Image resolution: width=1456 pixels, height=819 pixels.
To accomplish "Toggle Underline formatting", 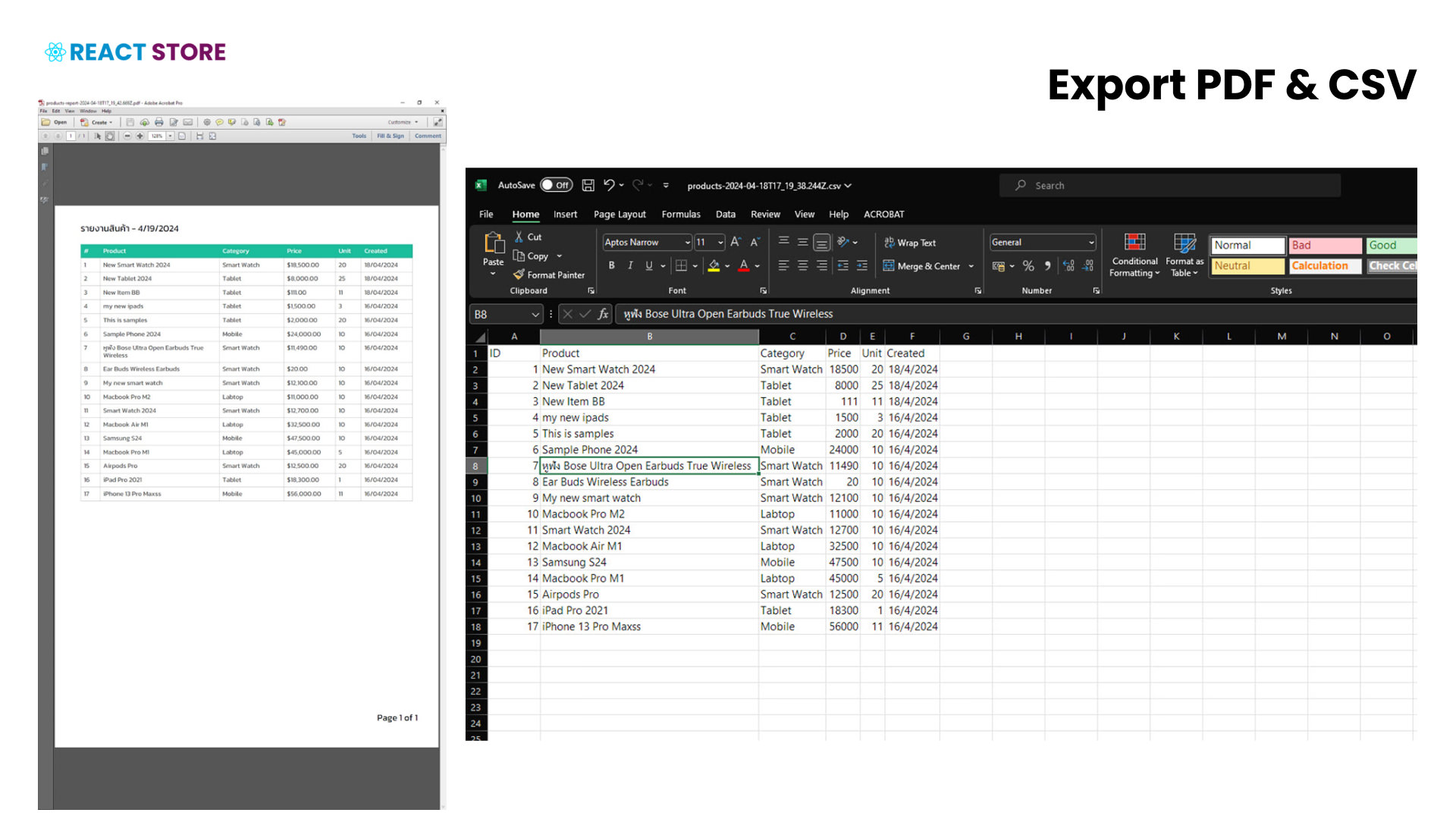I will (x=649, y=265).
